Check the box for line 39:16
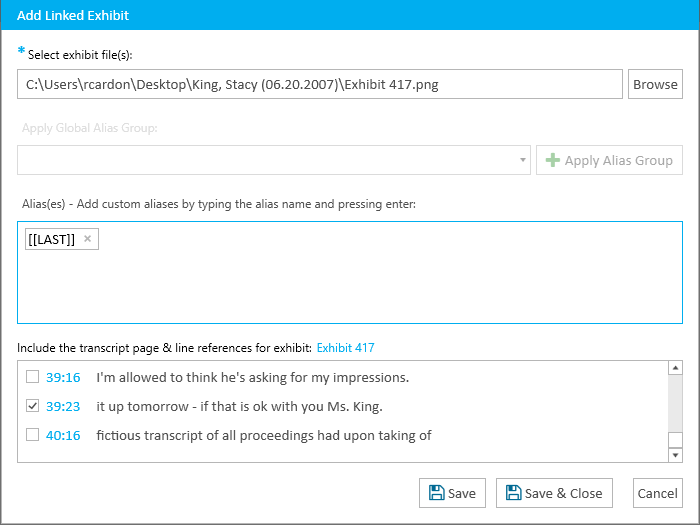700x525 pixels. 32,377
